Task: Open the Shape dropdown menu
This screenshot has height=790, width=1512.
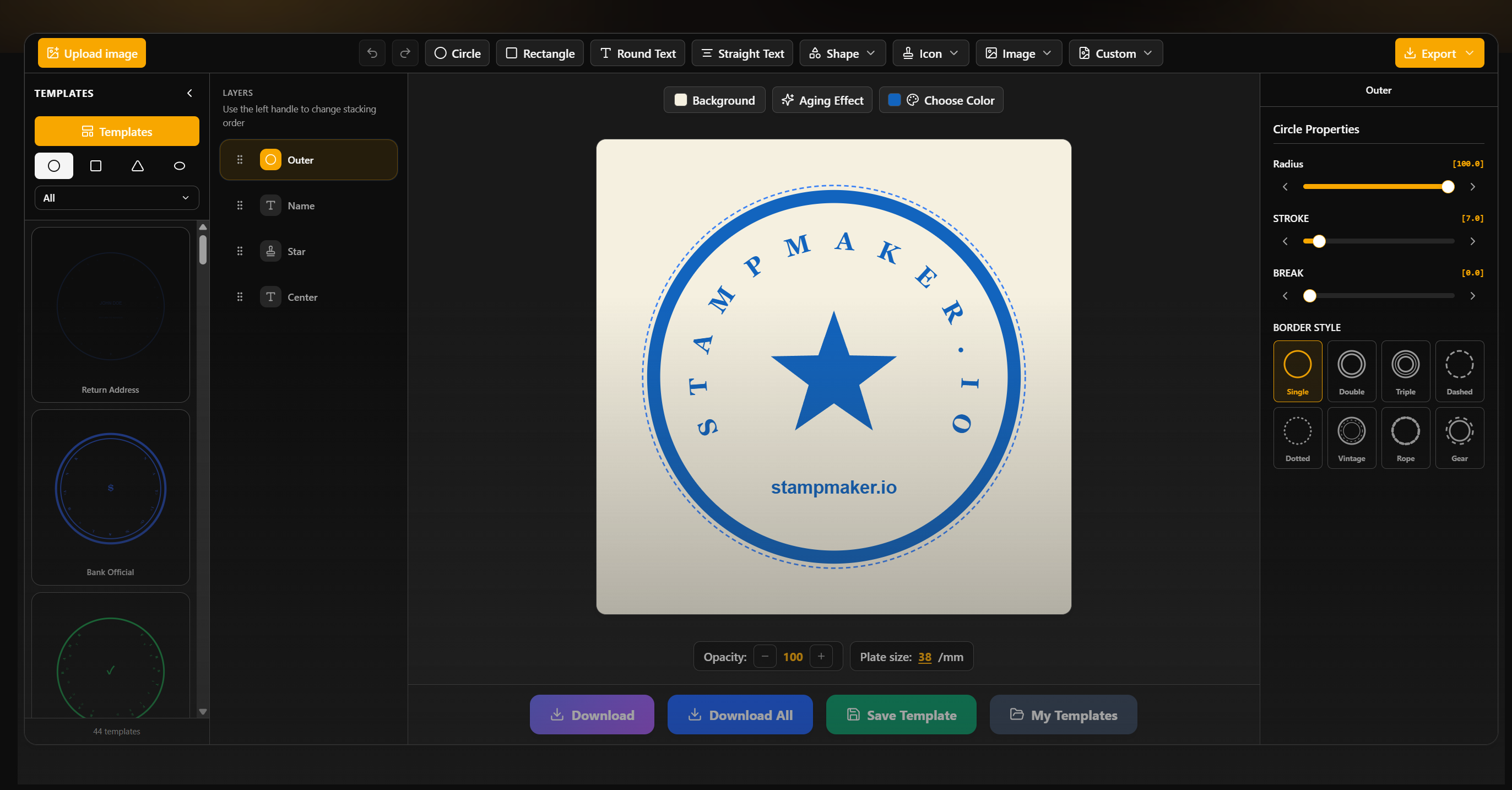Action: (842, 53)
